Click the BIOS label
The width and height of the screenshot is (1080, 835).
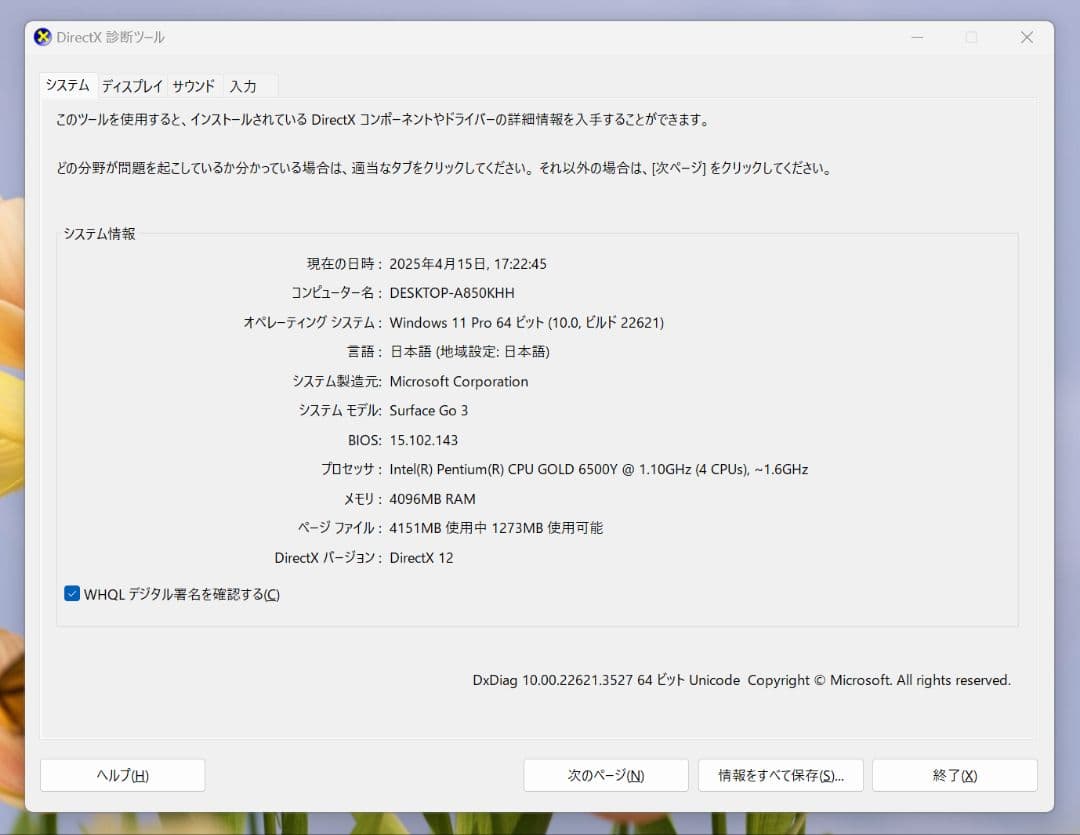coord(365,440)
